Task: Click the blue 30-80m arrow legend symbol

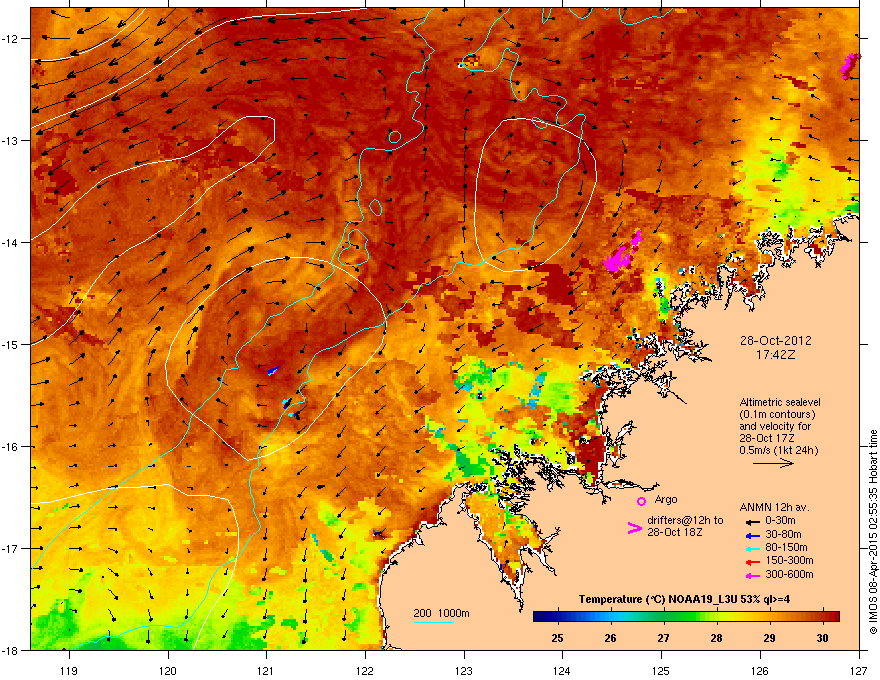Action: pos(752,535)
